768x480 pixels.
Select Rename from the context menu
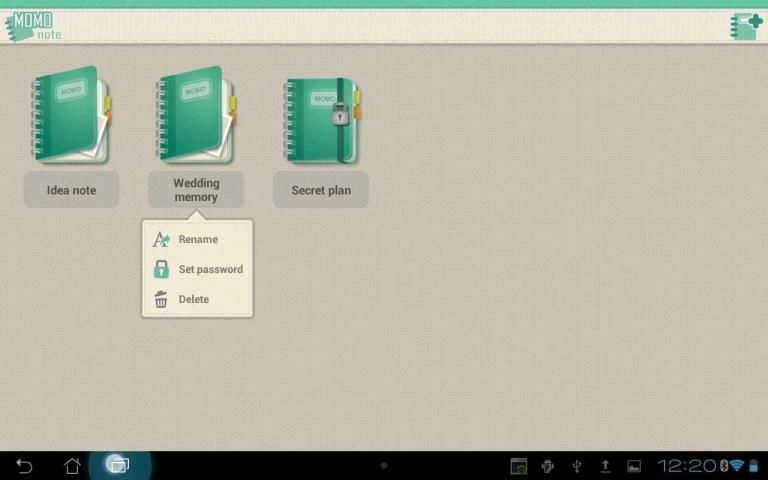pos(197,239)
